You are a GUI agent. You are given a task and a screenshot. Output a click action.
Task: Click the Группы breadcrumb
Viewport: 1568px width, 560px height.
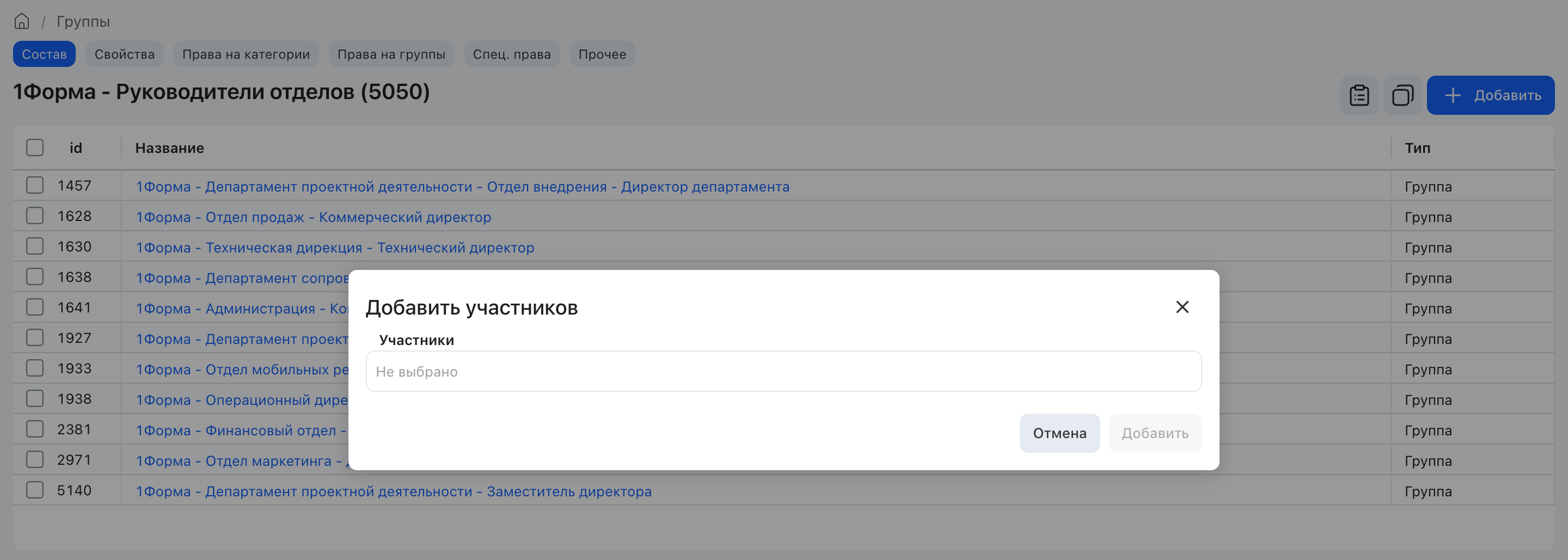coord(83,21)
